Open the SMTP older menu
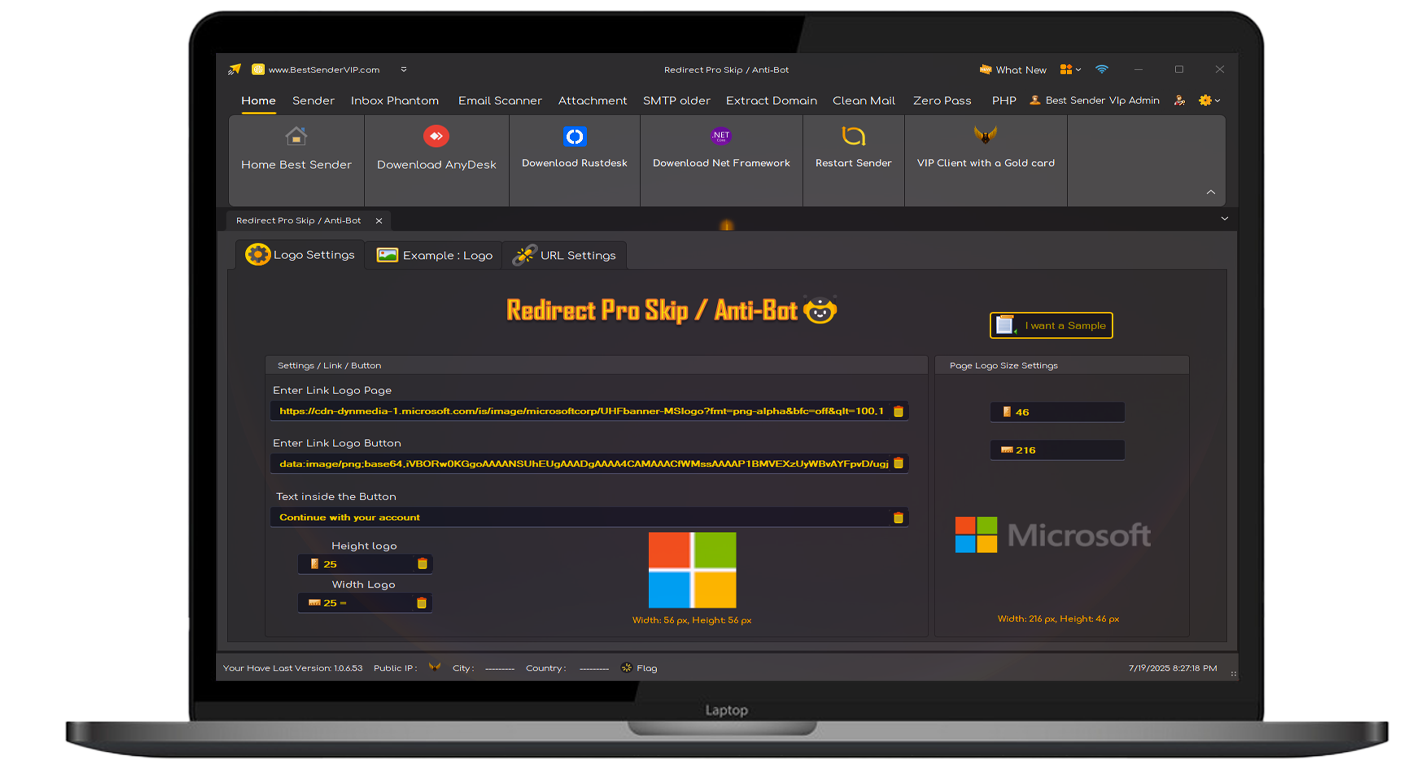The image size is (1424, 780). tap(677, 100)
